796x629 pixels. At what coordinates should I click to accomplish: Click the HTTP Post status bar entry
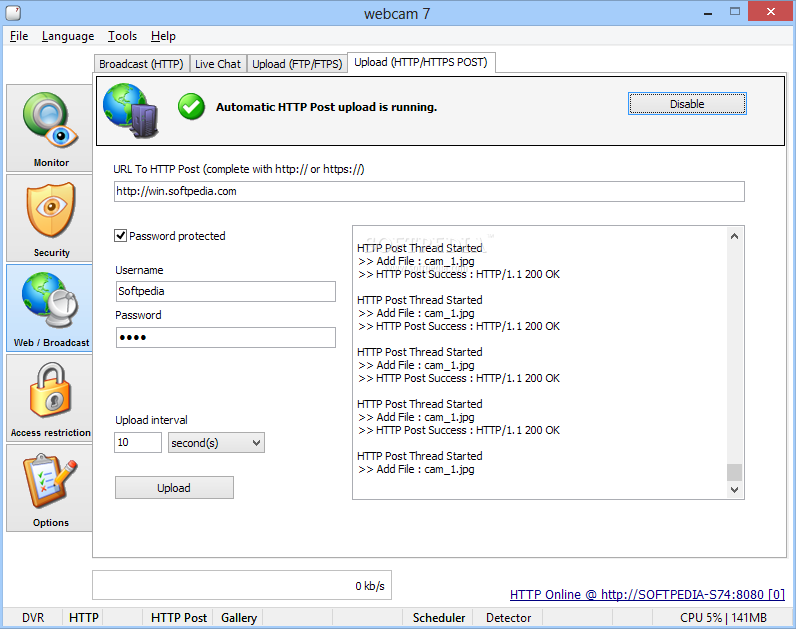pos(179,618)
